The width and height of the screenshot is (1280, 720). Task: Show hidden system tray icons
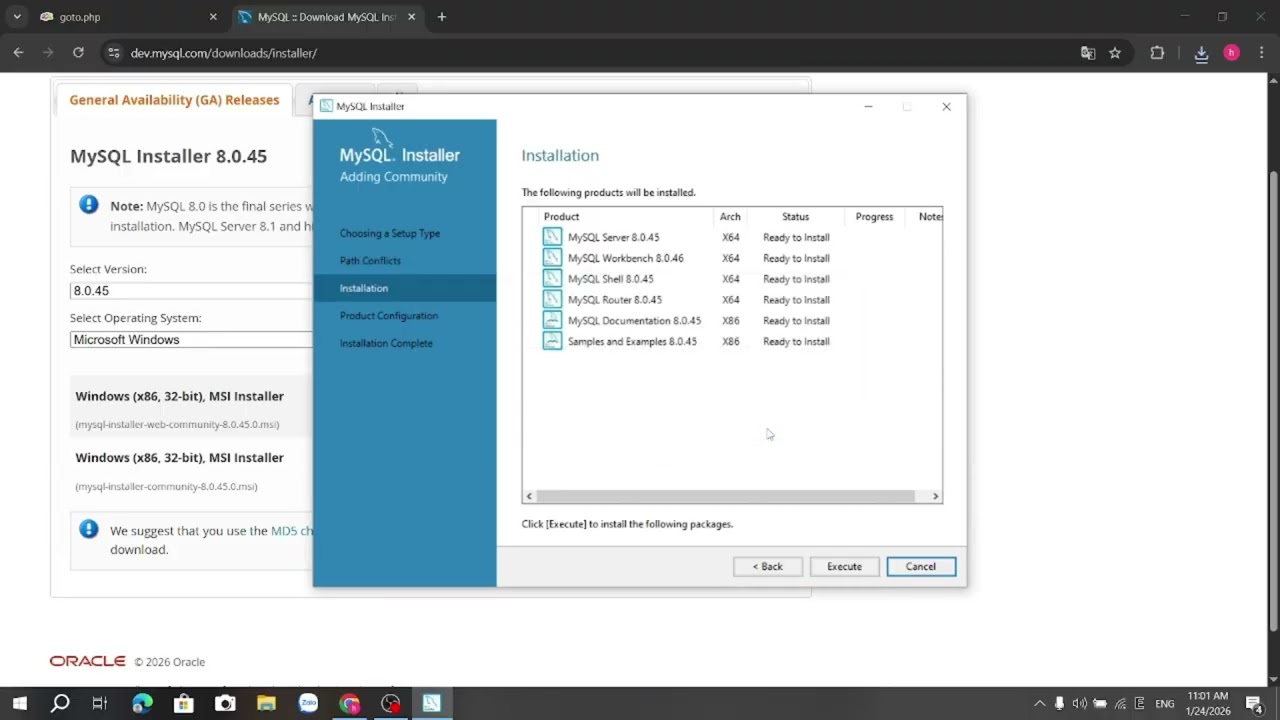click(x=1039, y=703)
